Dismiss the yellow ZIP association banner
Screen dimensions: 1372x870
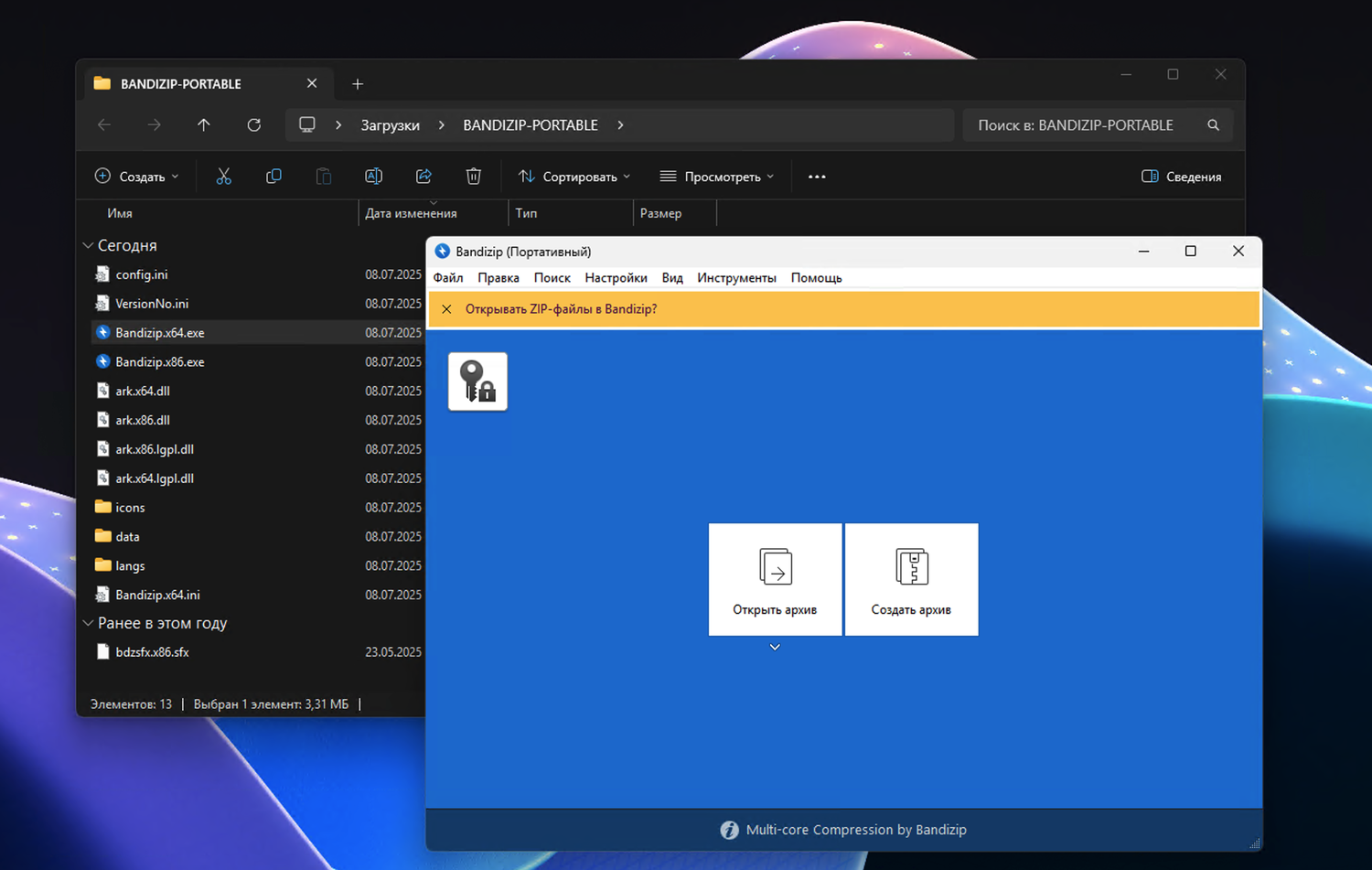click(446, 309)
